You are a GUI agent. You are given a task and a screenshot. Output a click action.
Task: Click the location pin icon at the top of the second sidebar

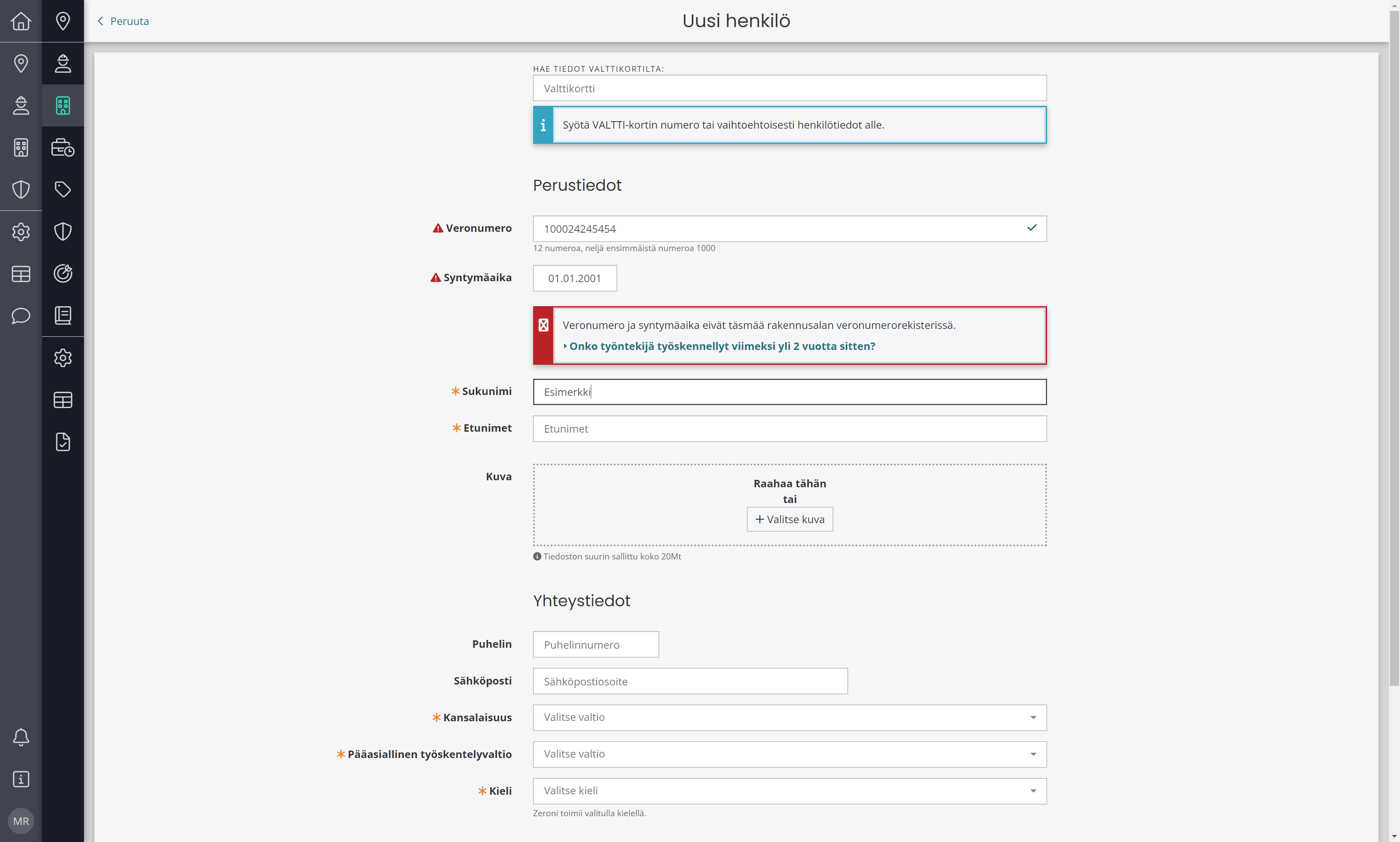click(x=63, y=21)
